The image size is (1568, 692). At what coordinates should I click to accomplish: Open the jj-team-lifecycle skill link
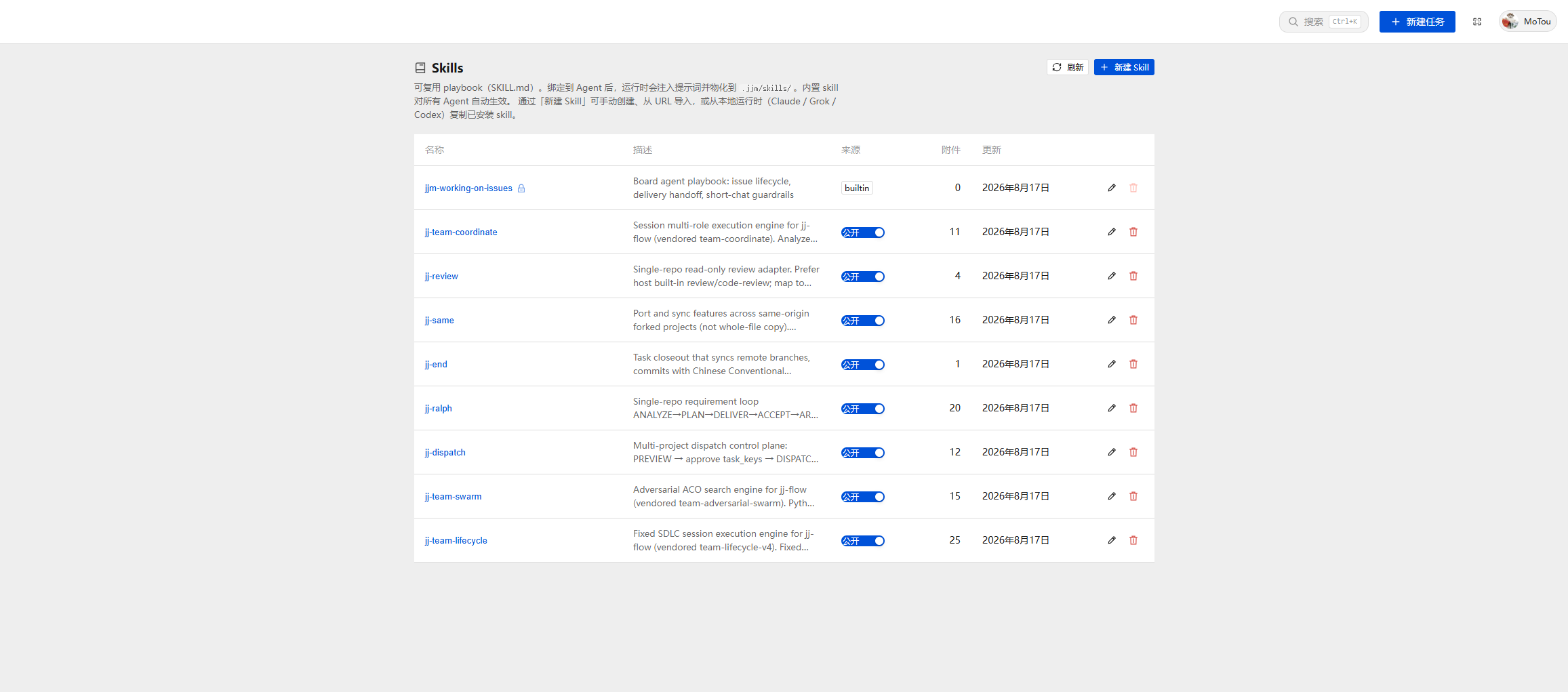point(456,541)
